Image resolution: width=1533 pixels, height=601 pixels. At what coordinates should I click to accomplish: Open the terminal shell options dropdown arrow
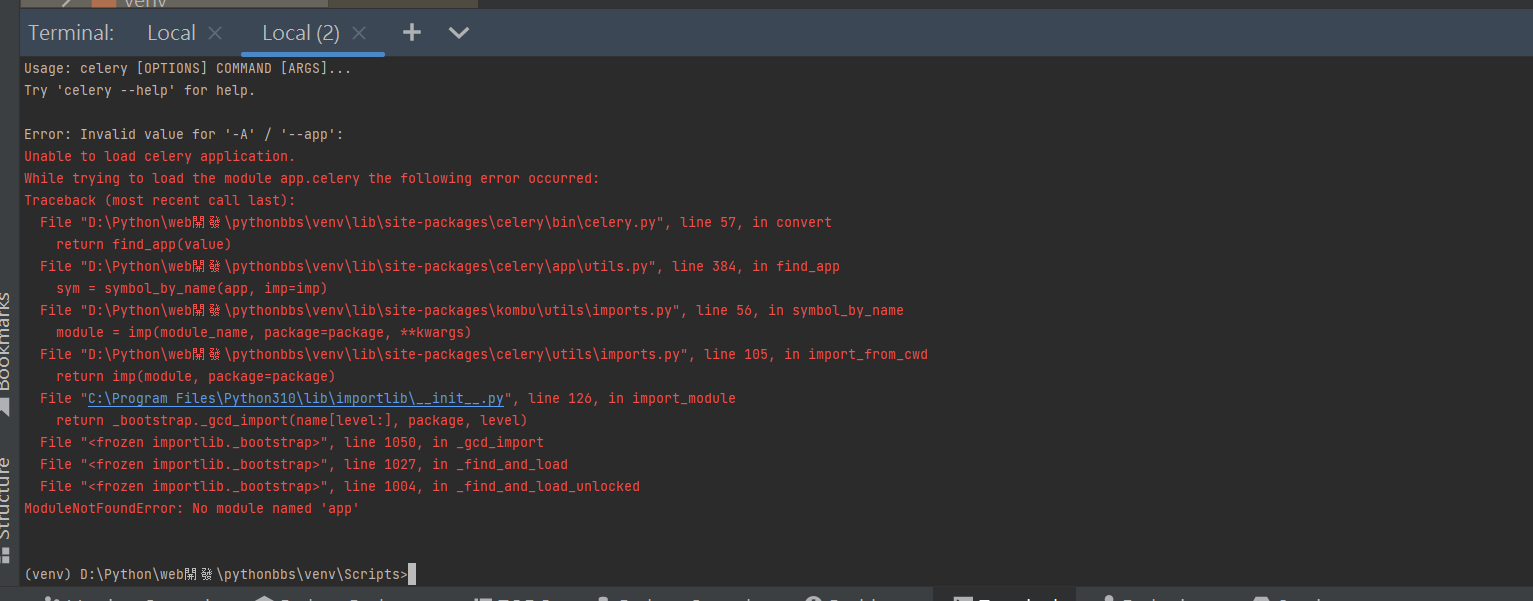click(x=459, y=33)
